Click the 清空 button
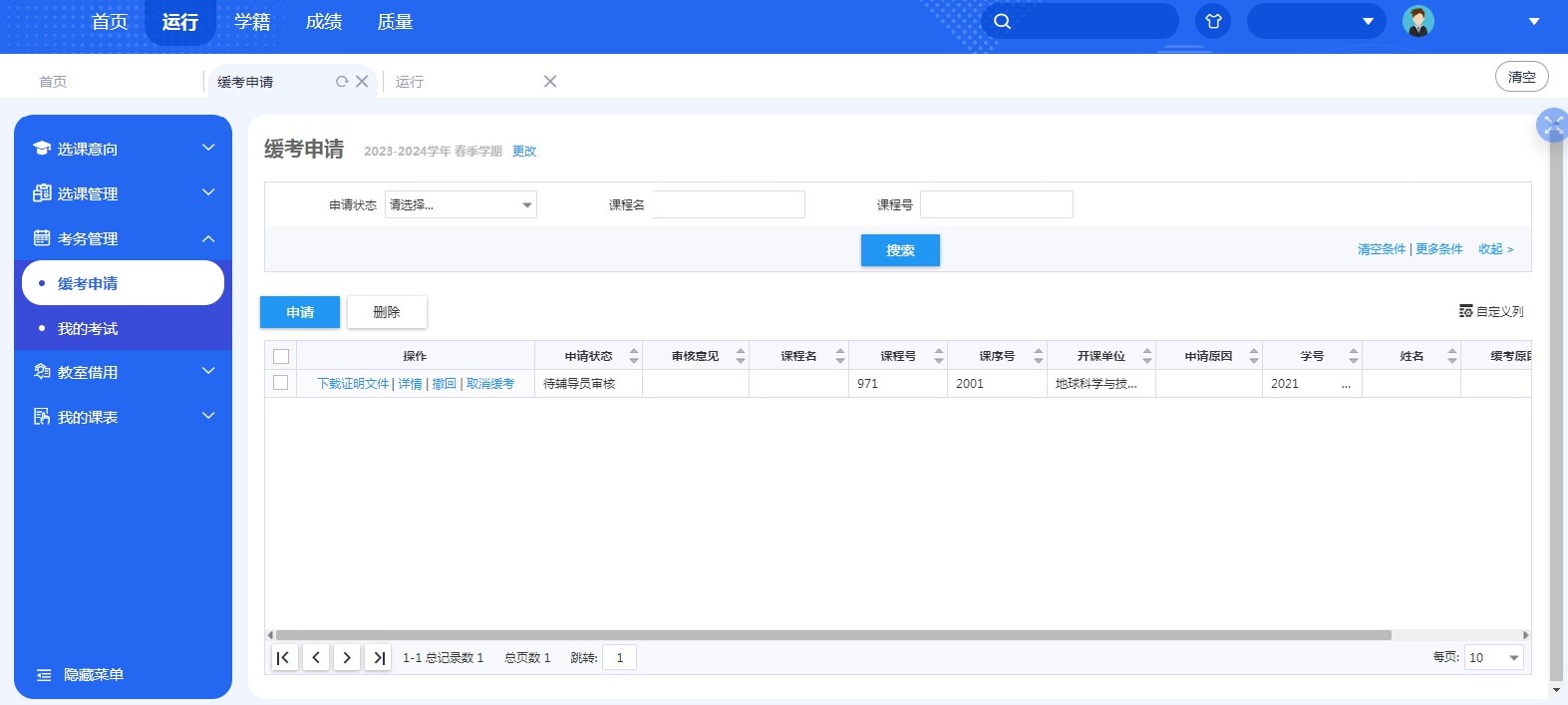The width and height of the screenshot is (1568, 705). coord(1521,77)
